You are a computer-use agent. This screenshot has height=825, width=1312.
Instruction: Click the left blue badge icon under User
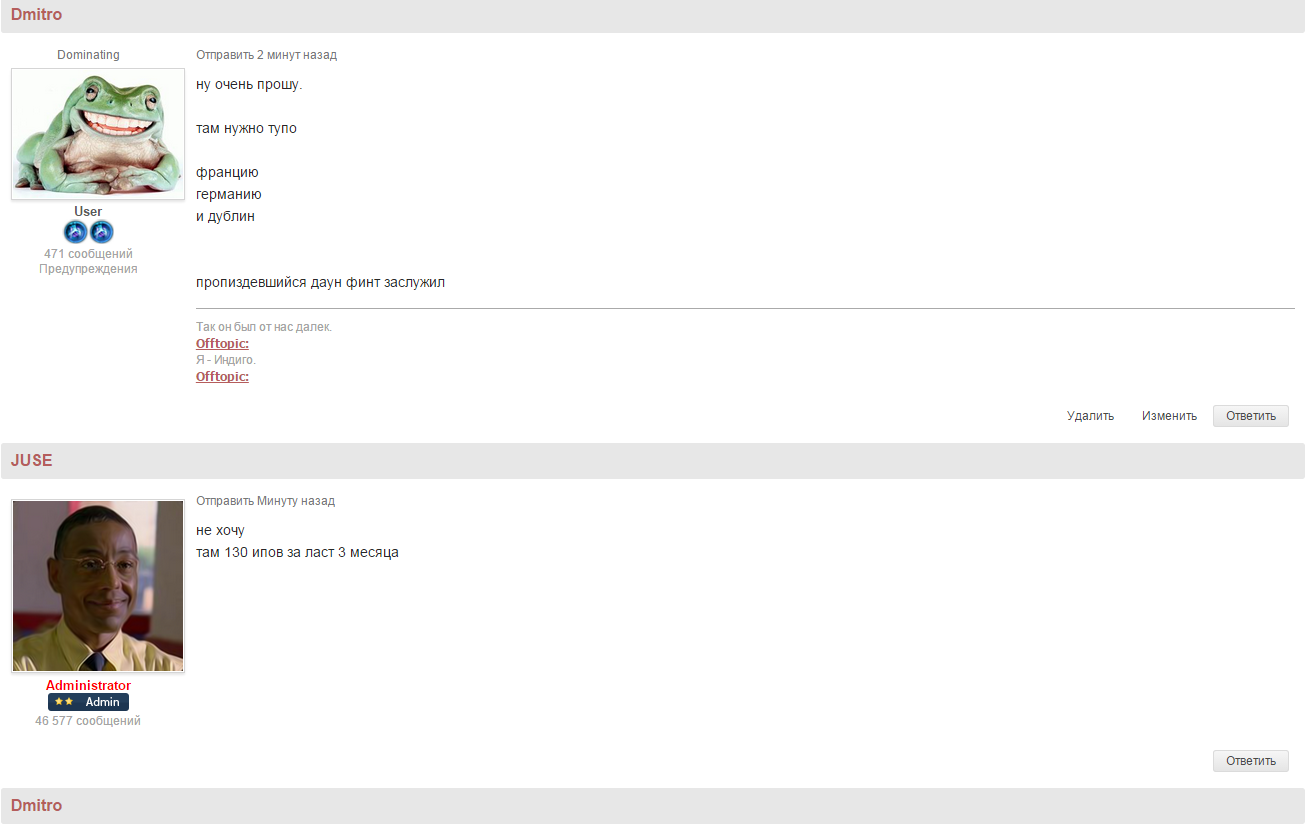click(76, 232)
